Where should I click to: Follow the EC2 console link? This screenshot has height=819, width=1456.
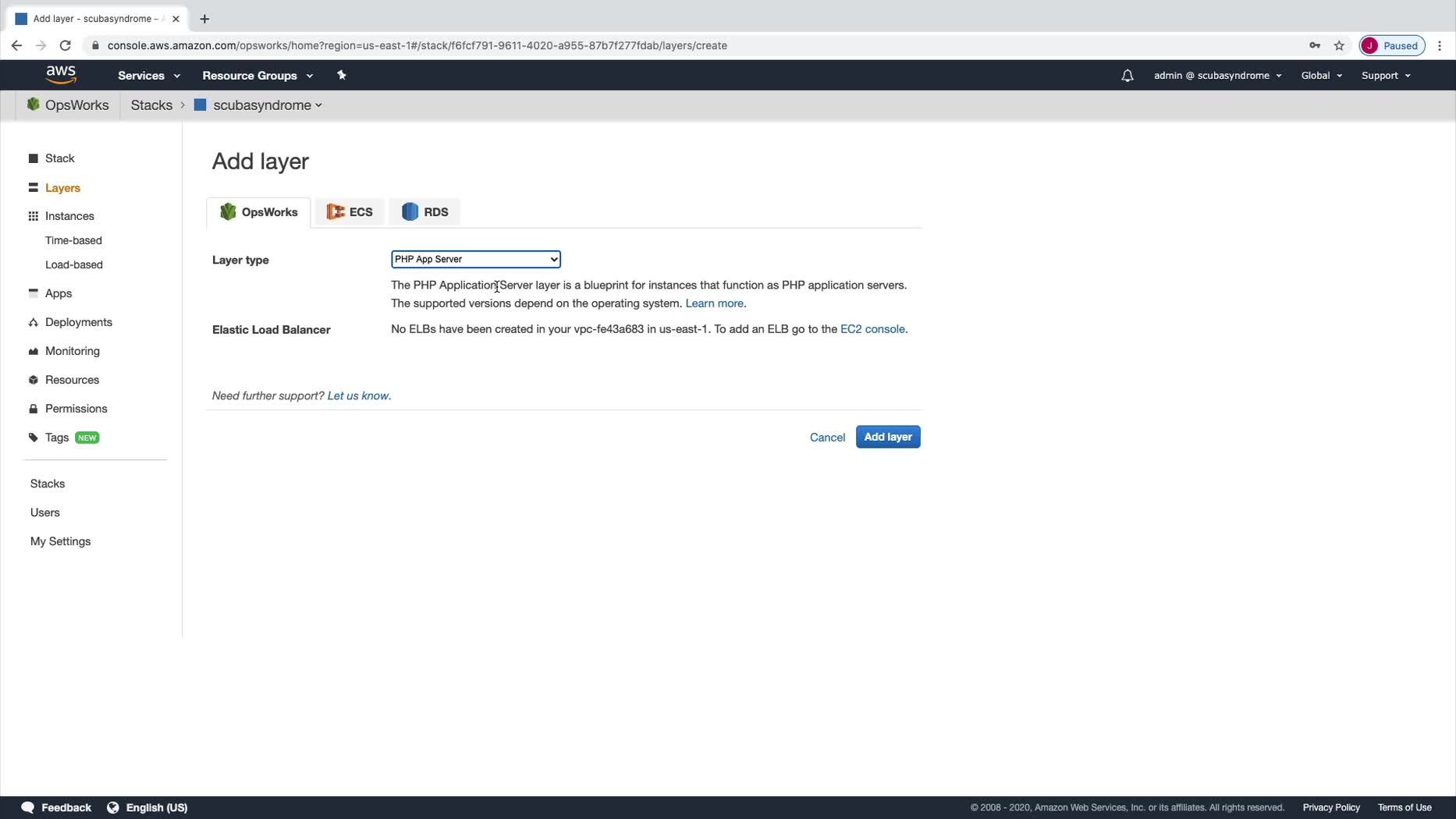(x=872, y=329)
